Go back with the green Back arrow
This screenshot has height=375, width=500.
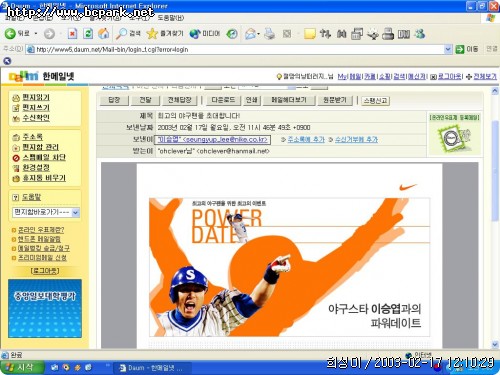(10, 34)
